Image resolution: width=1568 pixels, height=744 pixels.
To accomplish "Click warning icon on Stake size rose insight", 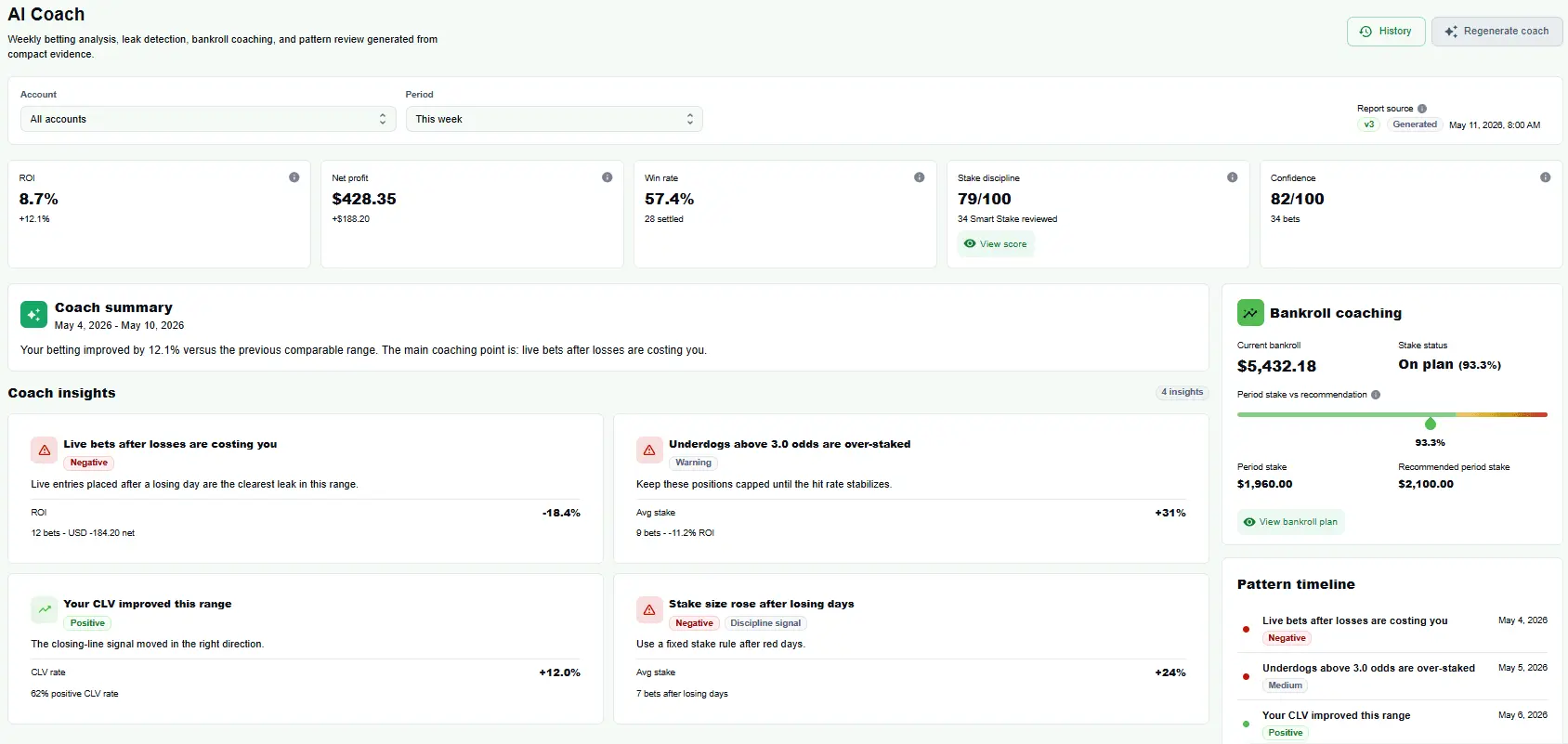I will coord(649,610).
